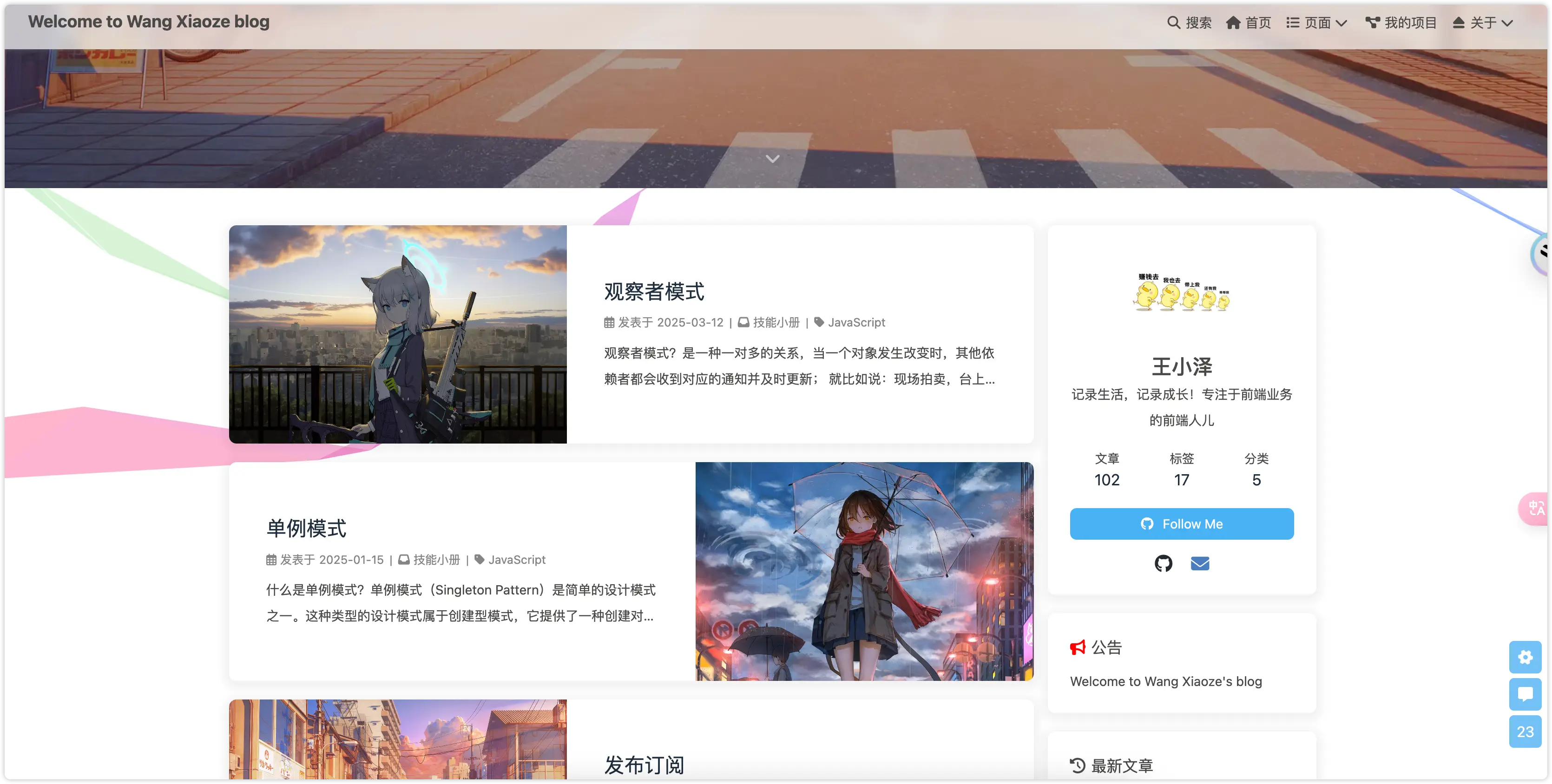Click the project icon beside 我的项目
This screenshot has width=1552, height=784.
(1373, 22)
